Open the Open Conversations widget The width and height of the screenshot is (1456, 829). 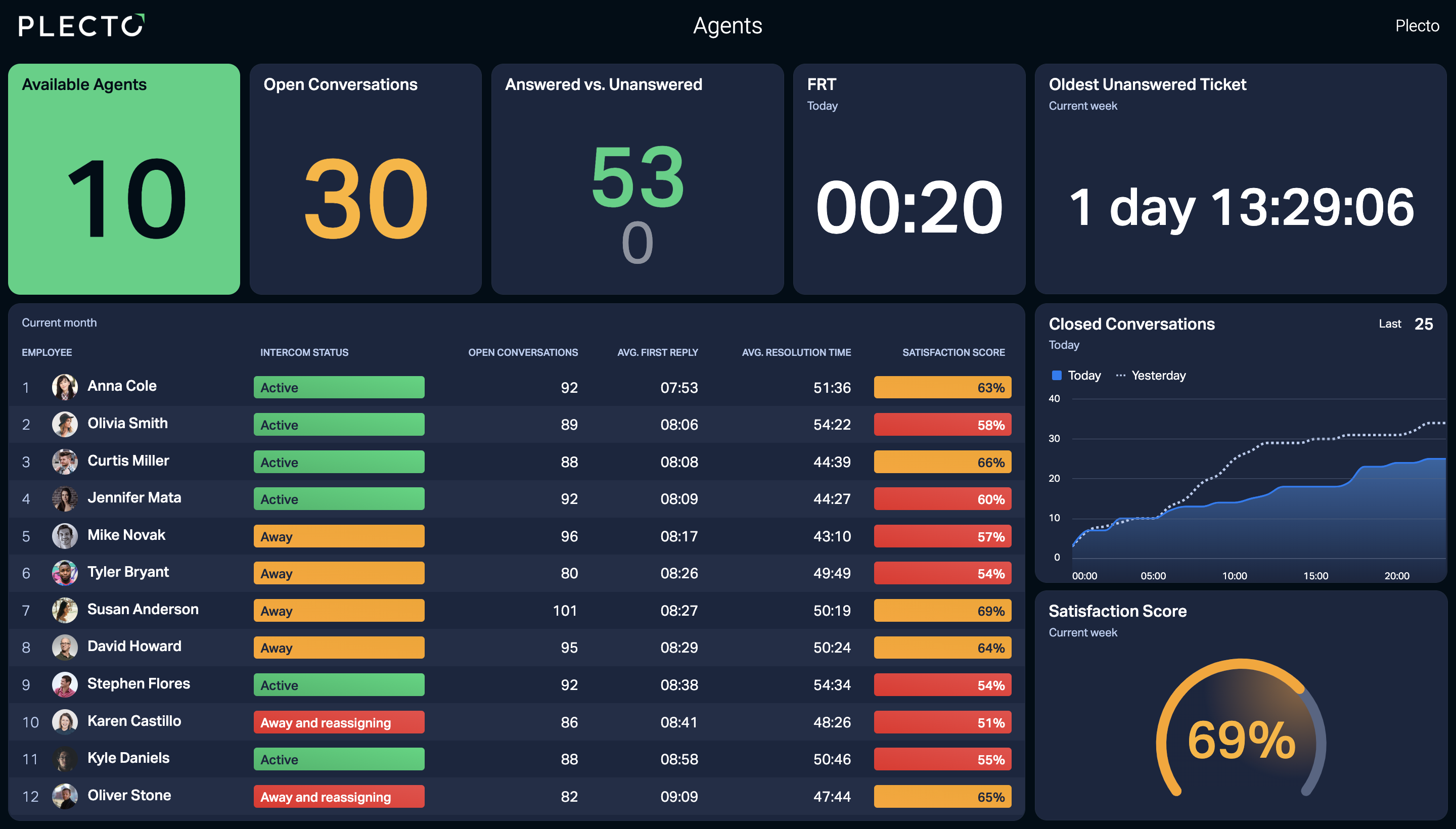coord(366,179)
